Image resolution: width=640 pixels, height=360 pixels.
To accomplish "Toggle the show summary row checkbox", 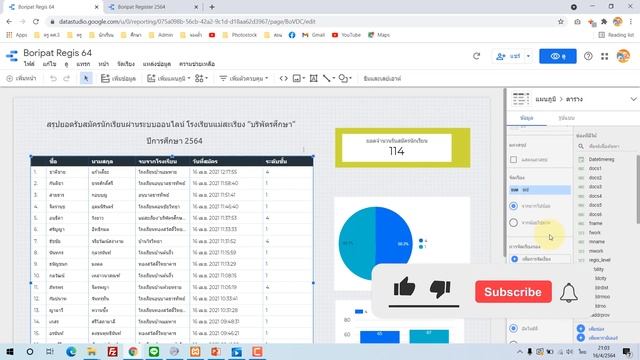I will 513,160.
